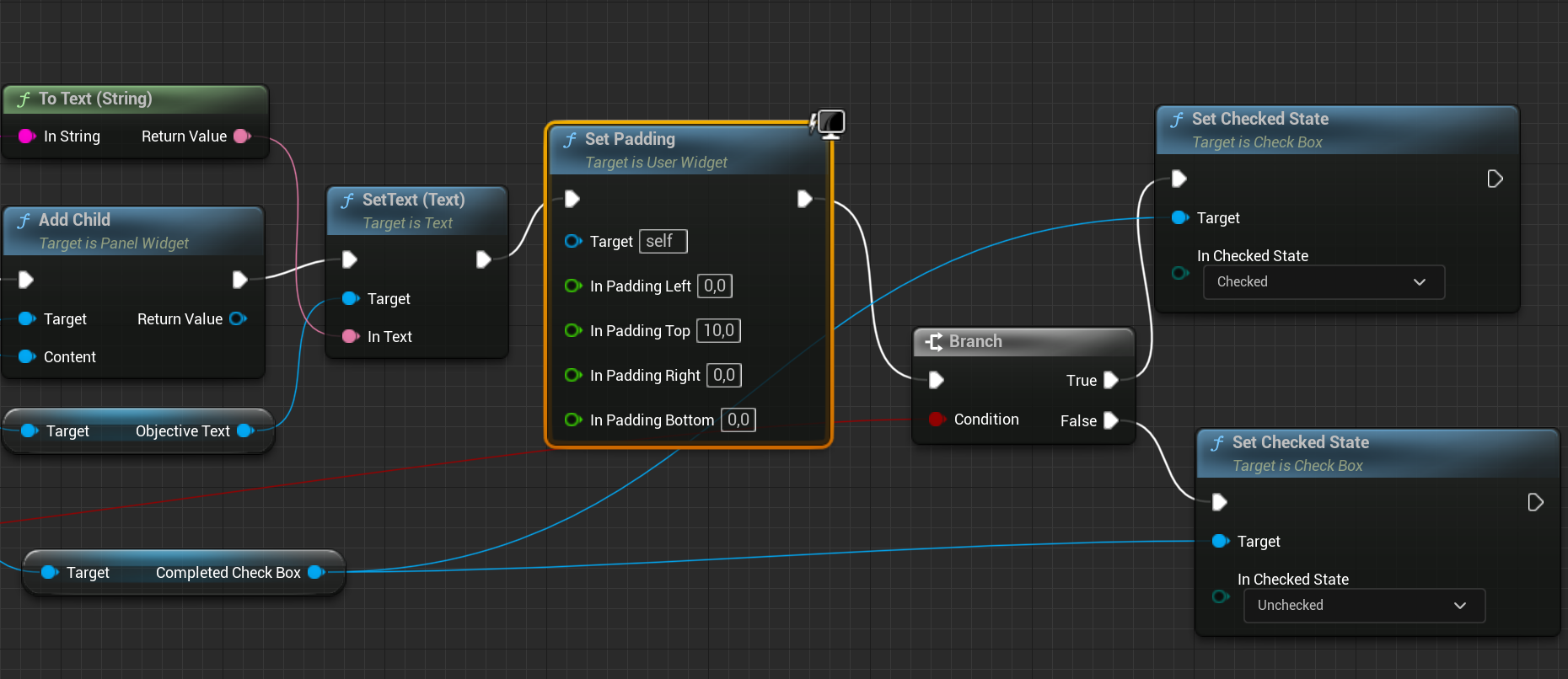Select the Target pin on Set Padding node

[x=573, y=241]
